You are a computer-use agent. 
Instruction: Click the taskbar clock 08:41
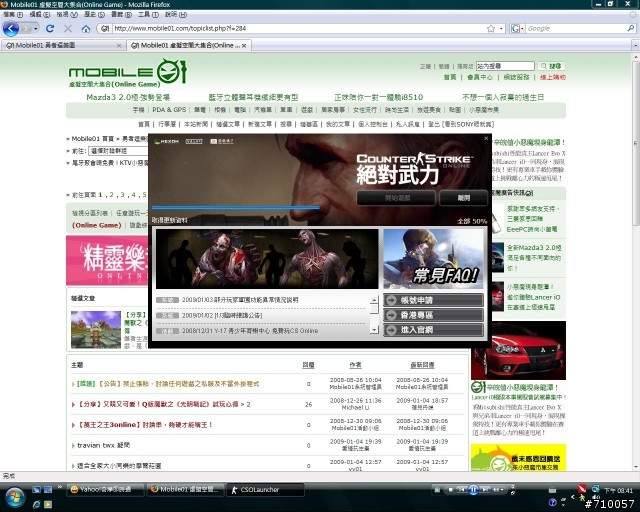[x=618, y=490]
